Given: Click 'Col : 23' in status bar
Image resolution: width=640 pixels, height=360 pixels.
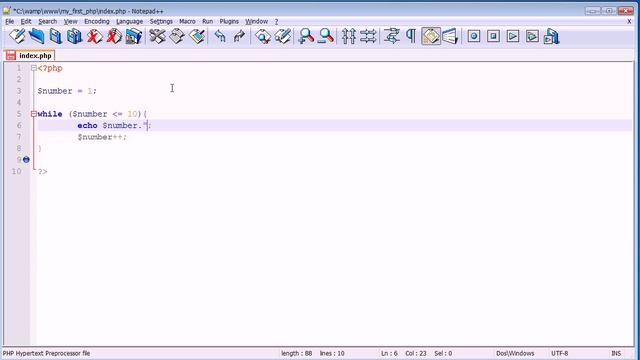Looking at the screenshot, I should tap(416, 353).
